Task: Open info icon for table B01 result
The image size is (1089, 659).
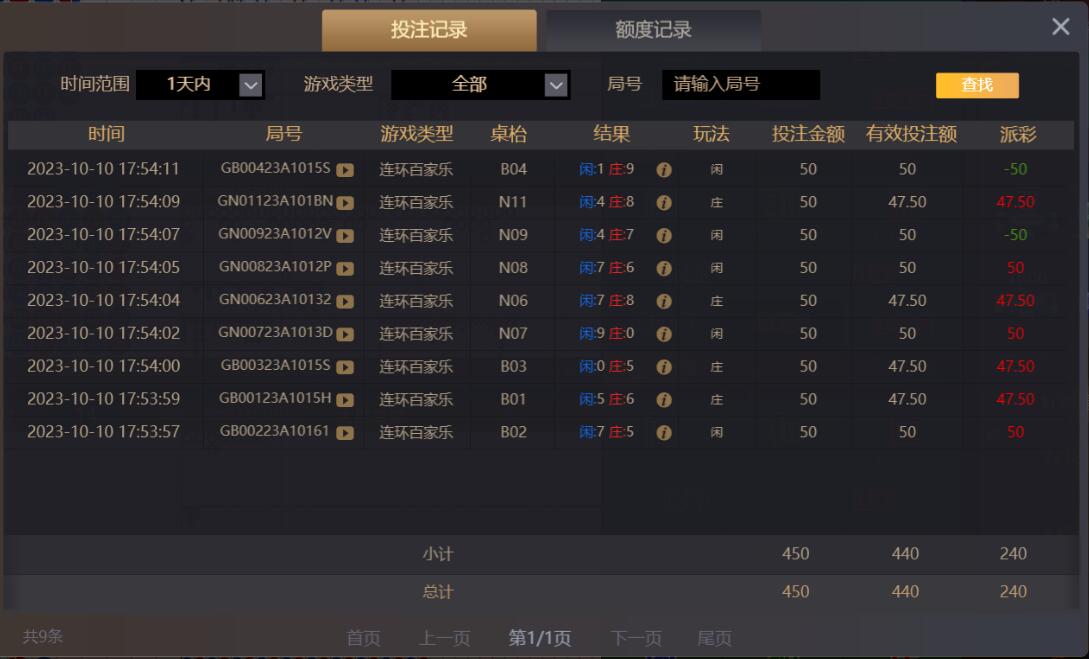Action: click(x=664, y=400)
